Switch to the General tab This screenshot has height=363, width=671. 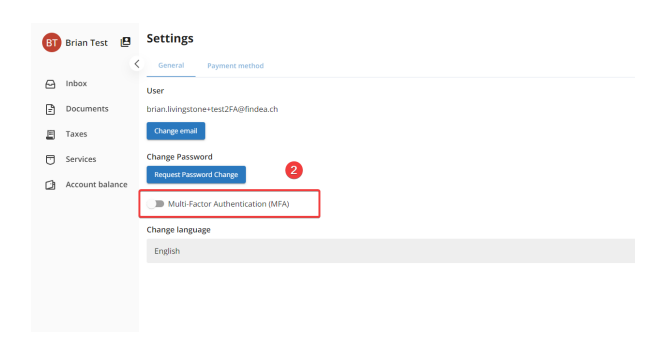tap(171, 65)
